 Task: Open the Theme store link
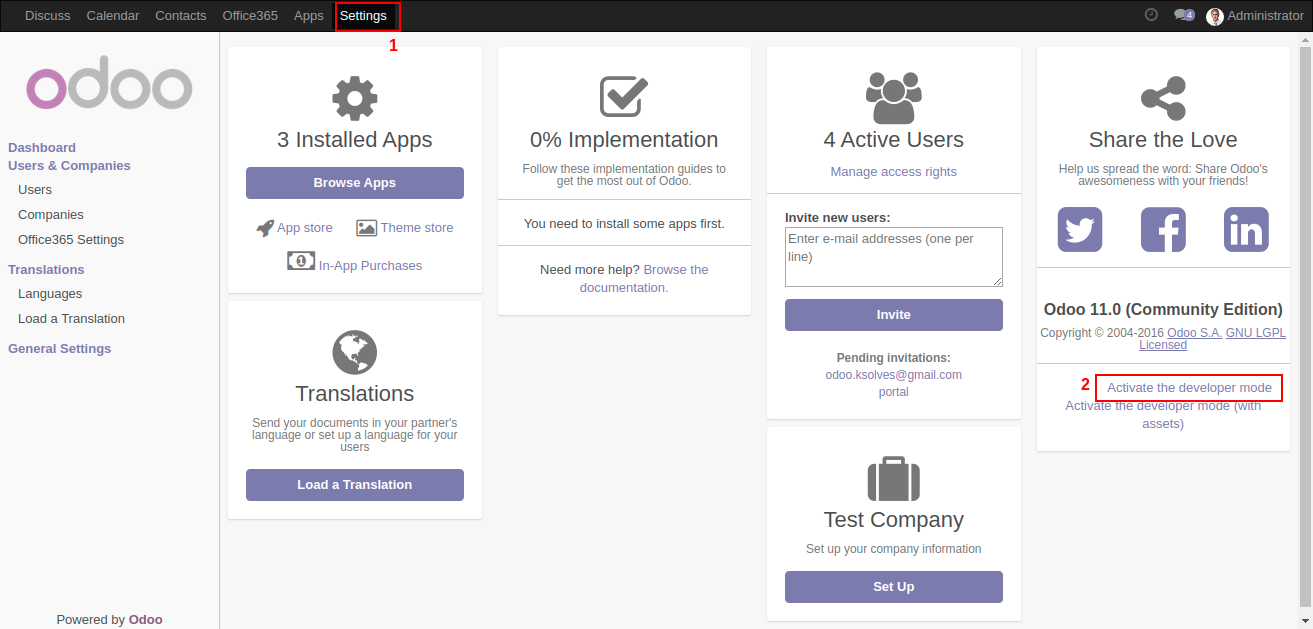417,228
